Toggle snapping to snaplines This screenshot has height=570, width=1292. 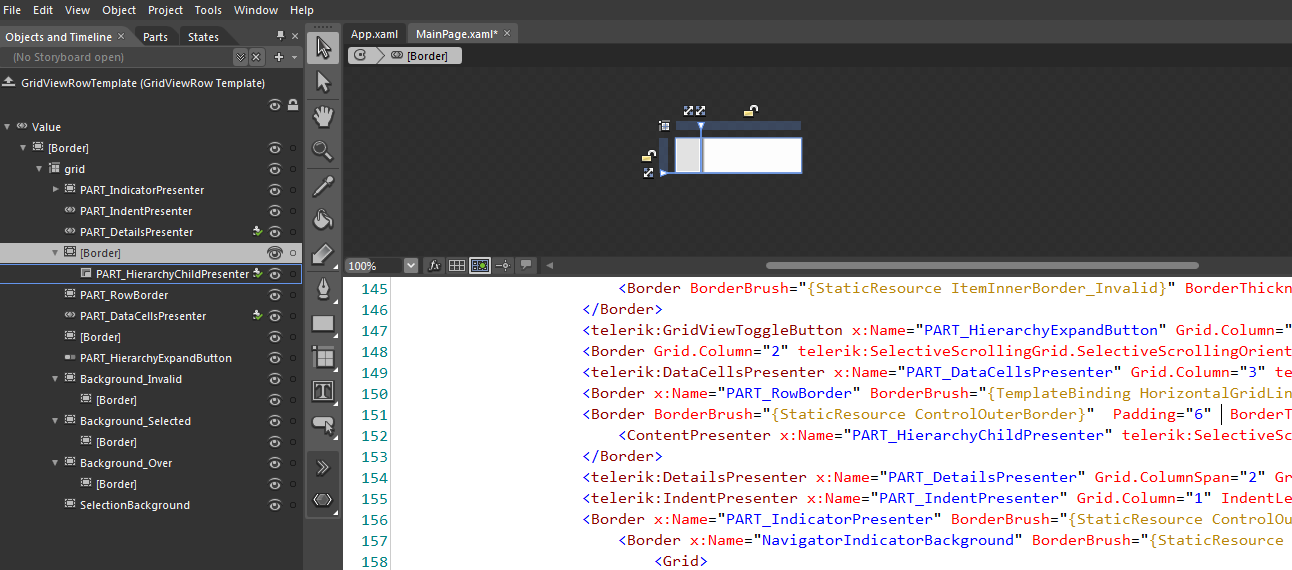click(503, 265)
